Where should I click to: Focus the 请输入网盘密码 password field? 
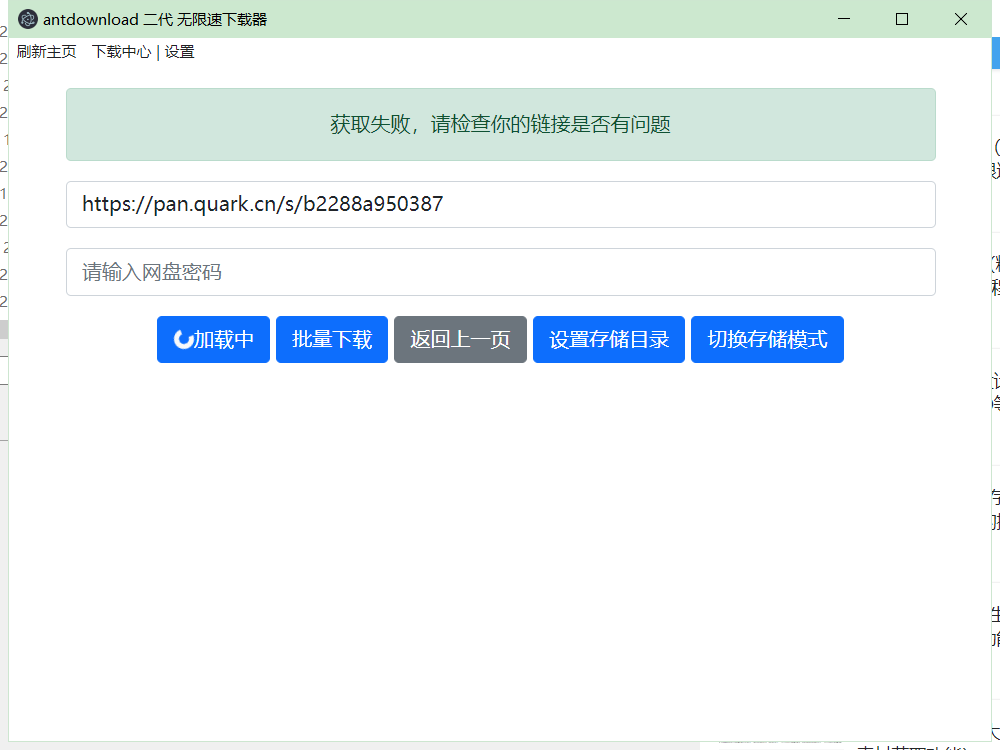pyautogui.click(x=501, y=272)
